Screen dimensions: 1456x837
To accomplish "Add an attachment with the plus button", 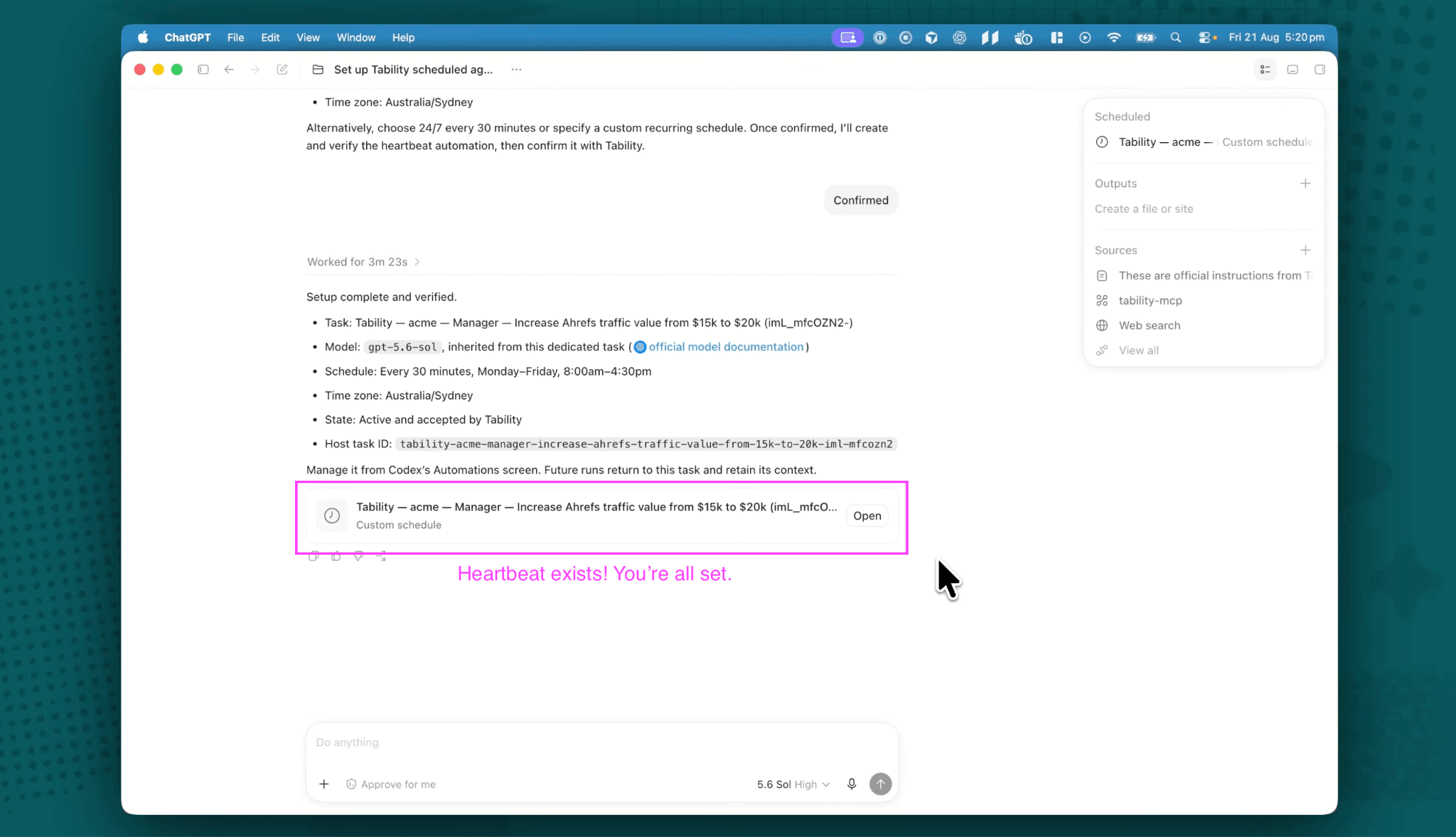I will 324,784.
